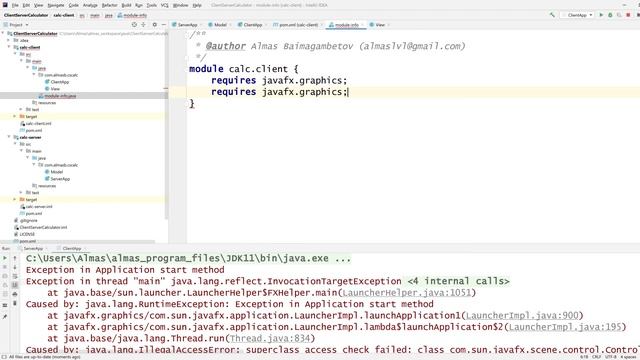Click the UTF-8 encoding in status bar

(610, 357)
